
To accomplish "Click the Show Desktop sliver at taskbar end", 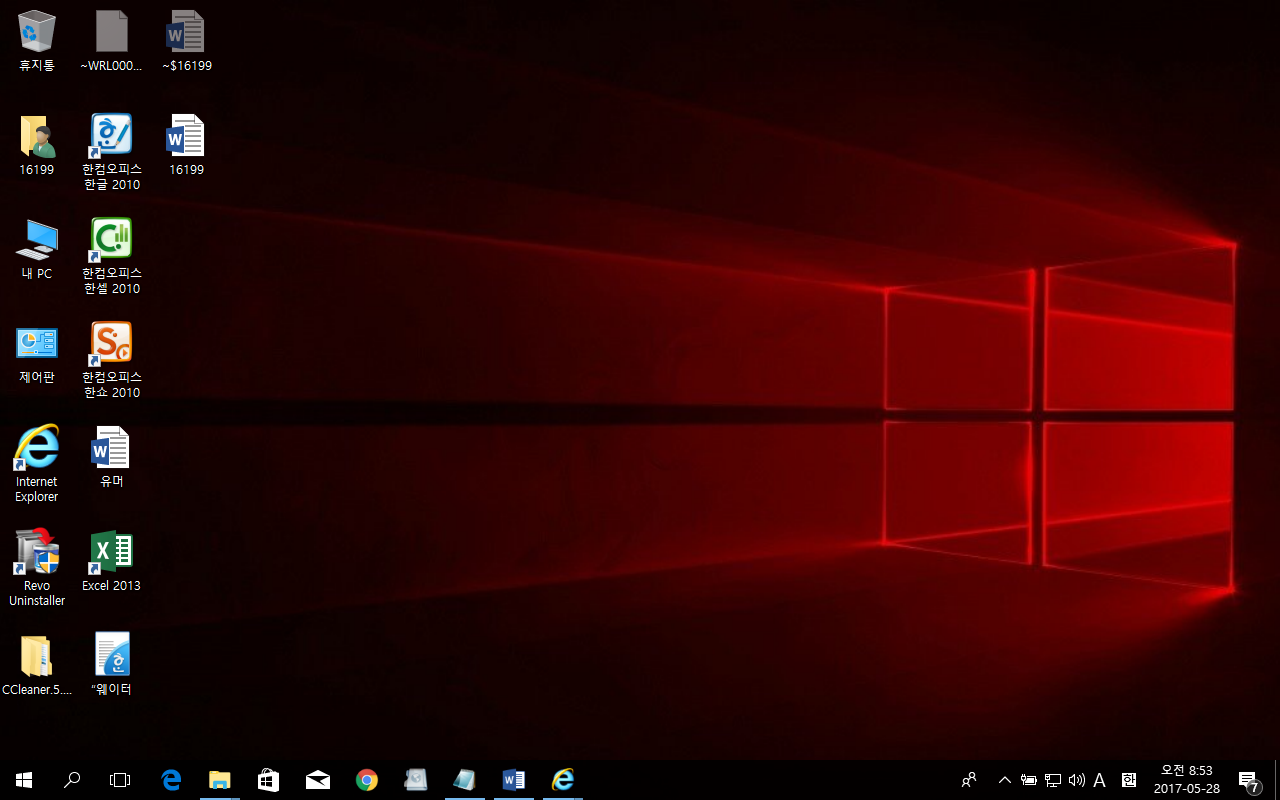I will 1277,780.
